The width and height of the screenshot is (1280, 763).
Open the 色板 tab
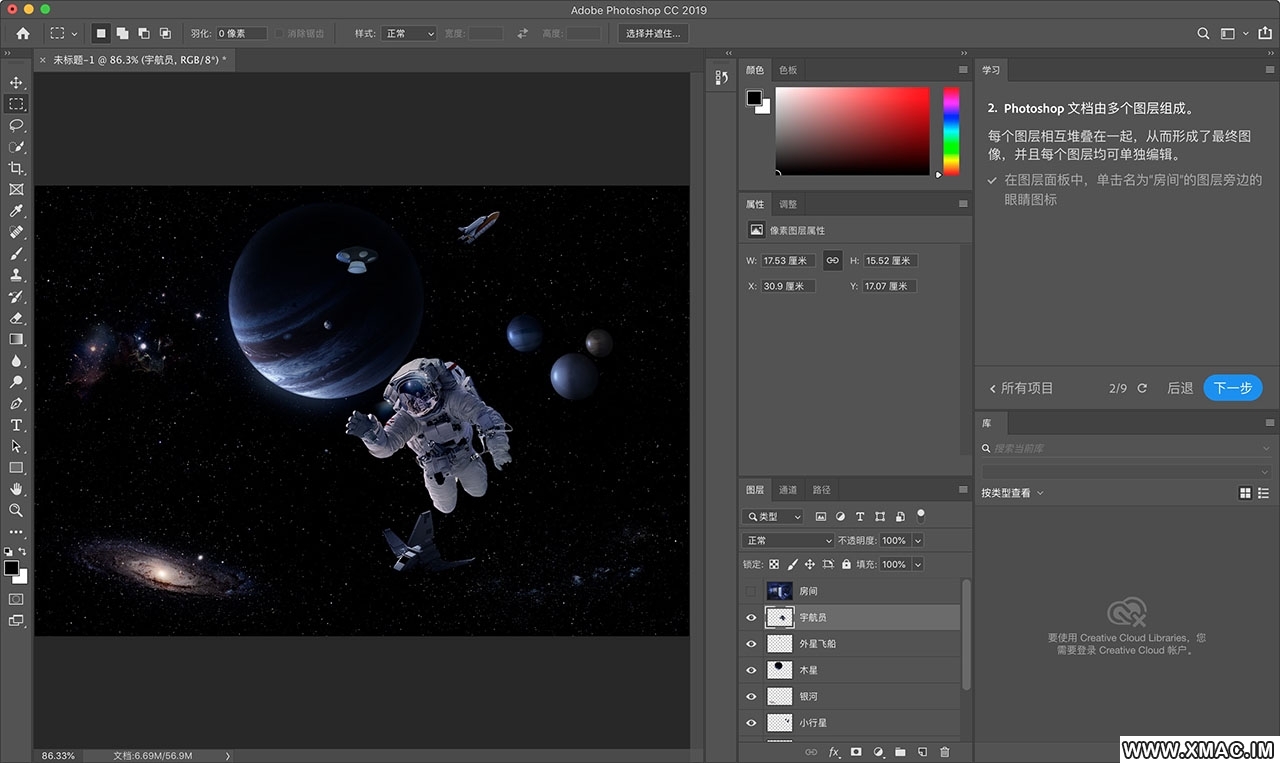(788, 70)
